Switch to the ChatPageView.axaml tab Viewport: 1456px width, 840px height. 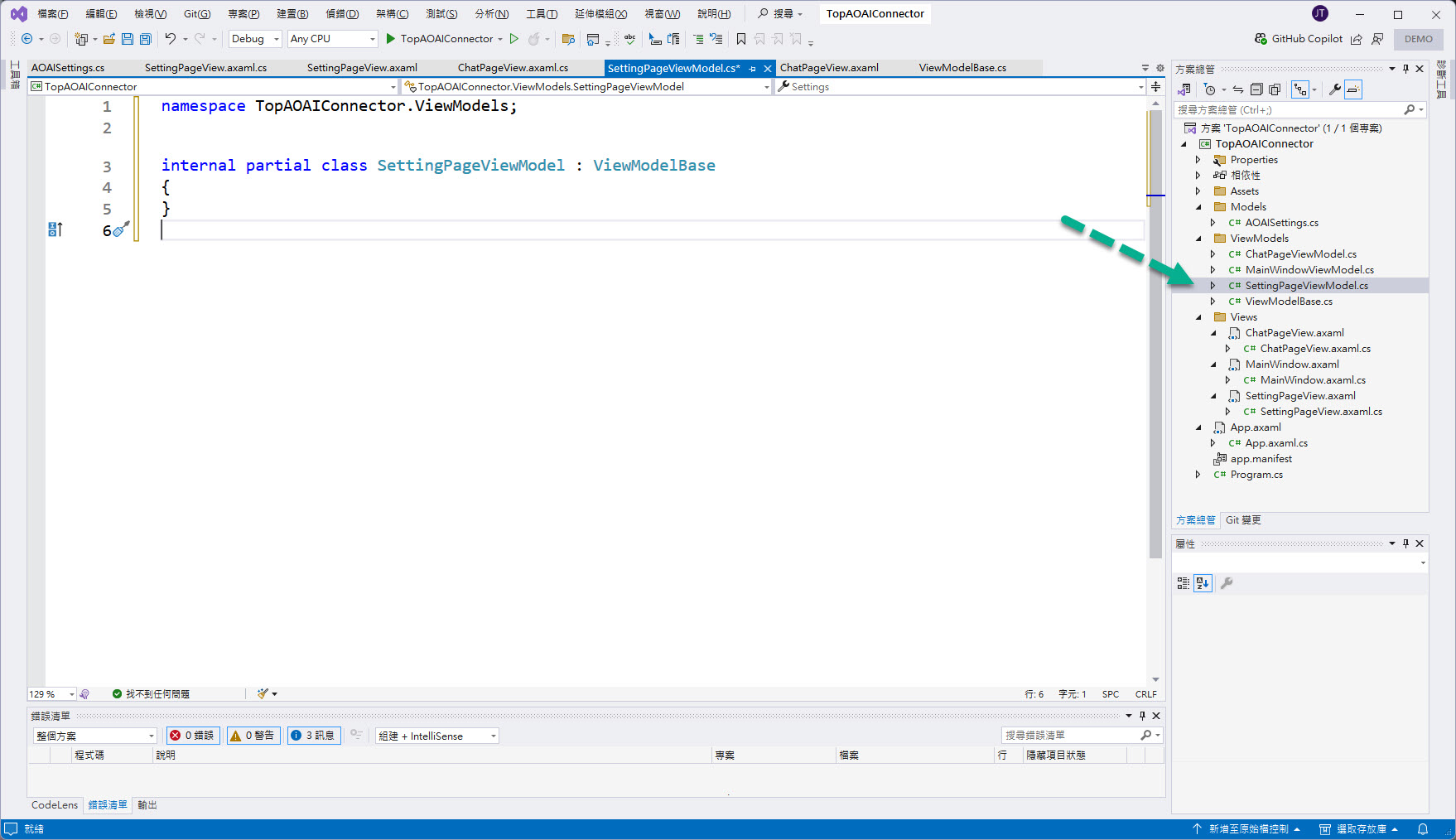coord(829,68)
